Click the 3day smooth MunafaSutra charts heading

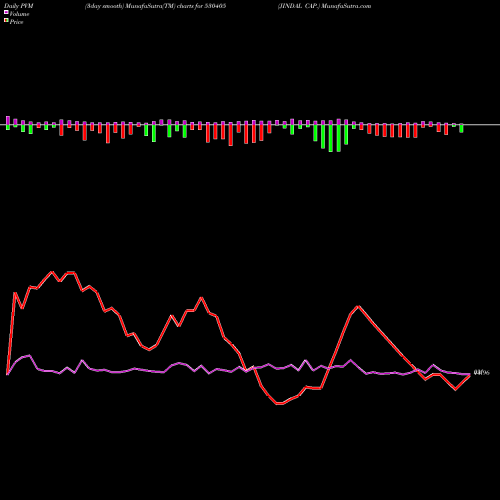tap(156, 6)
